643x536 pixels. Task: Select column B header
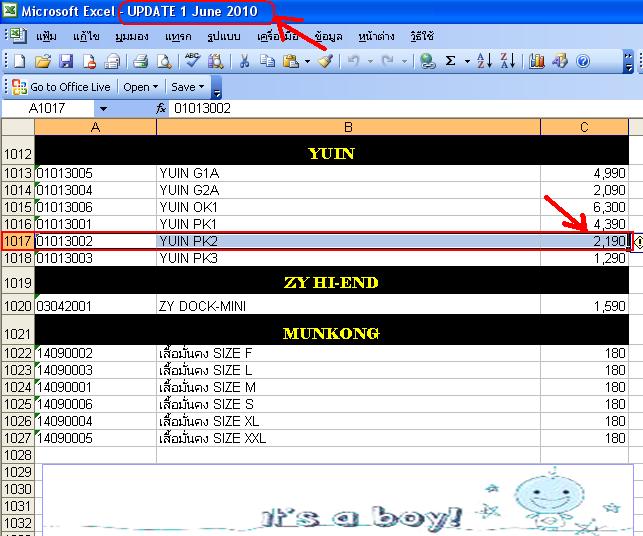[348, 126]
